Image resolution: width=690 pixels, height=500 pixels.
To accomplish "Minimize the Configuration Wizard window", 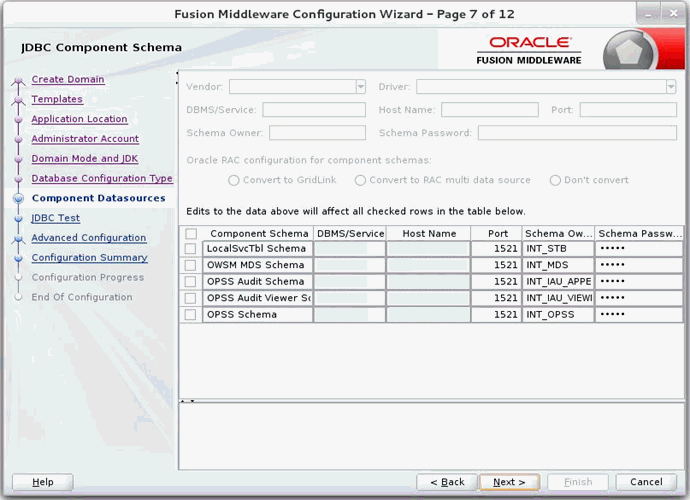I will [x=648, y=14].
